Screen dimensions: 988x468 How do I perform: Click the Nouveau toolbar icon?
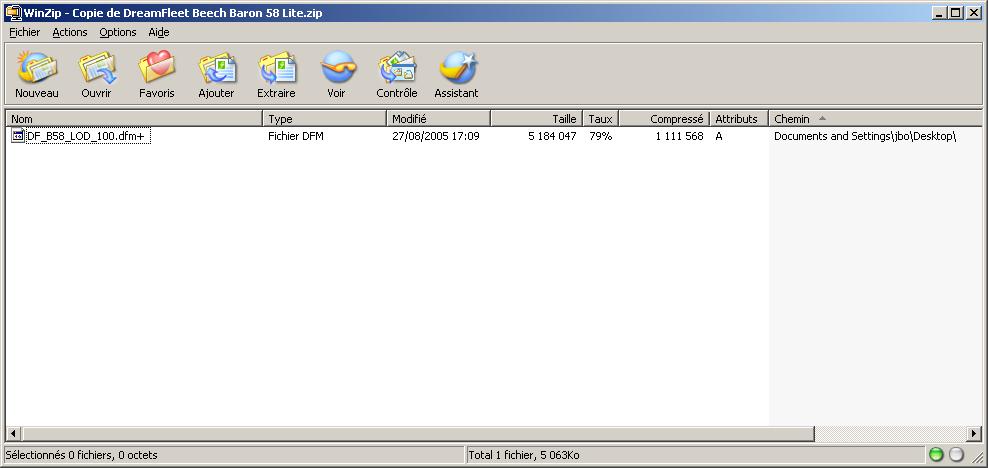pos(37,67)
